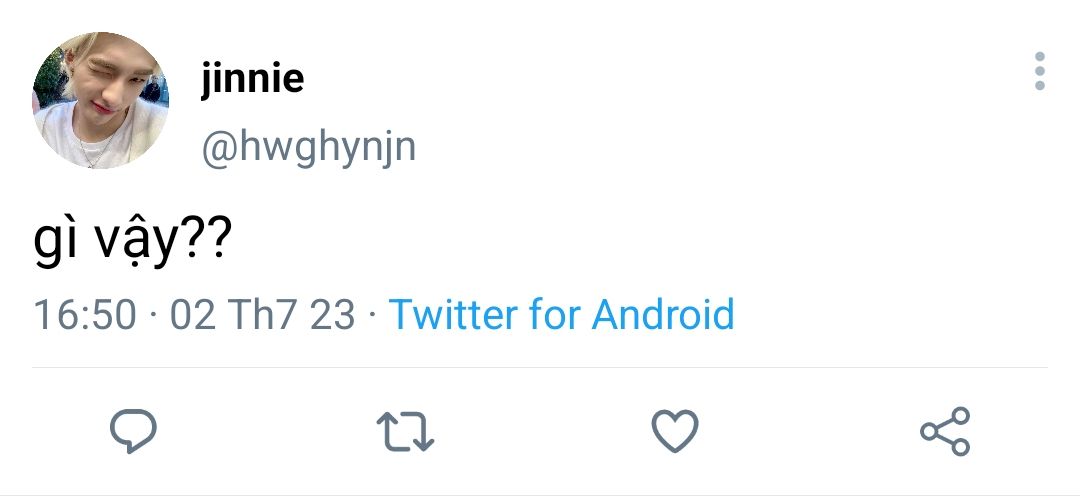This screenshot has width=1080, height=496.
Task: Click the date "02 Th7 23"
Action: (262, 315)
